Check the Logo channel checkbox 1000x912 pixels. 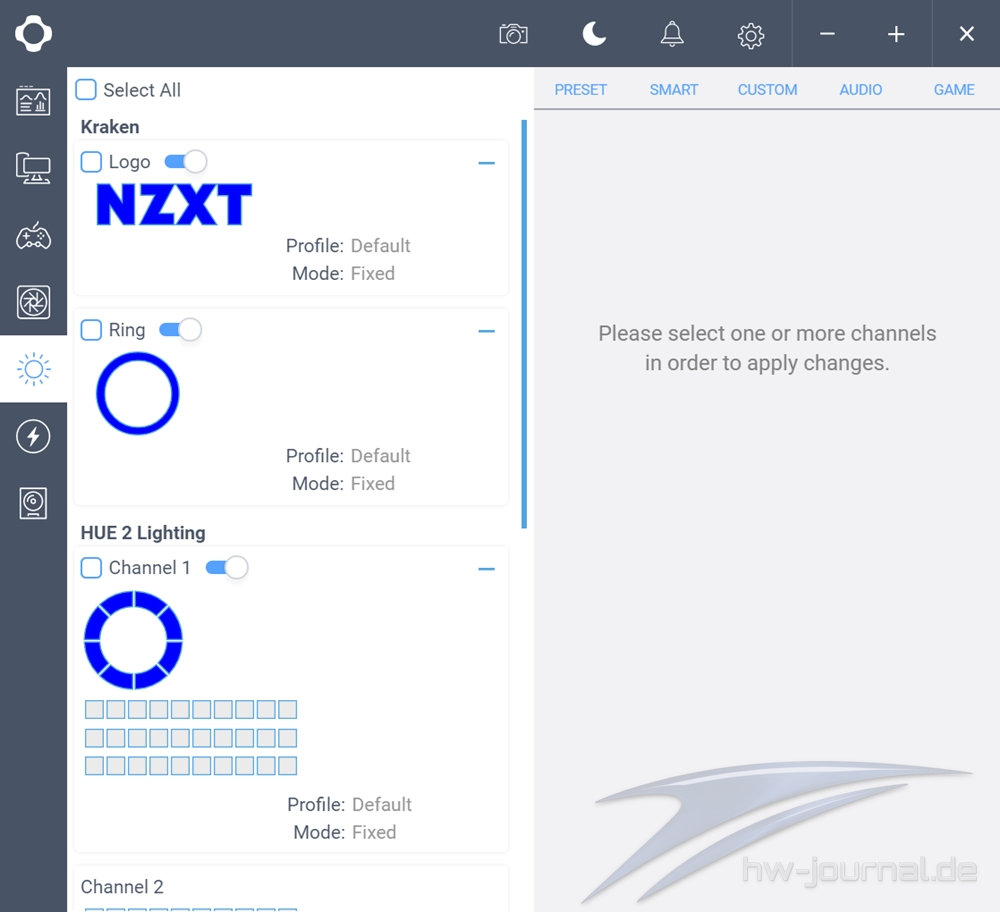91,162
